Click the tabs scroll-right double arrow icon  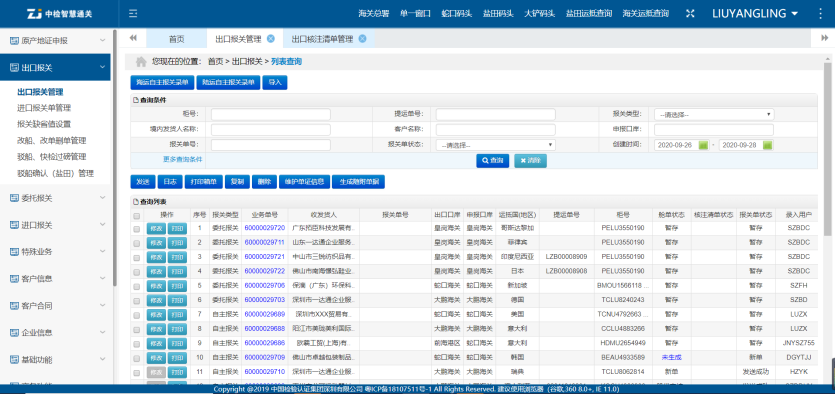pos(824,38)
